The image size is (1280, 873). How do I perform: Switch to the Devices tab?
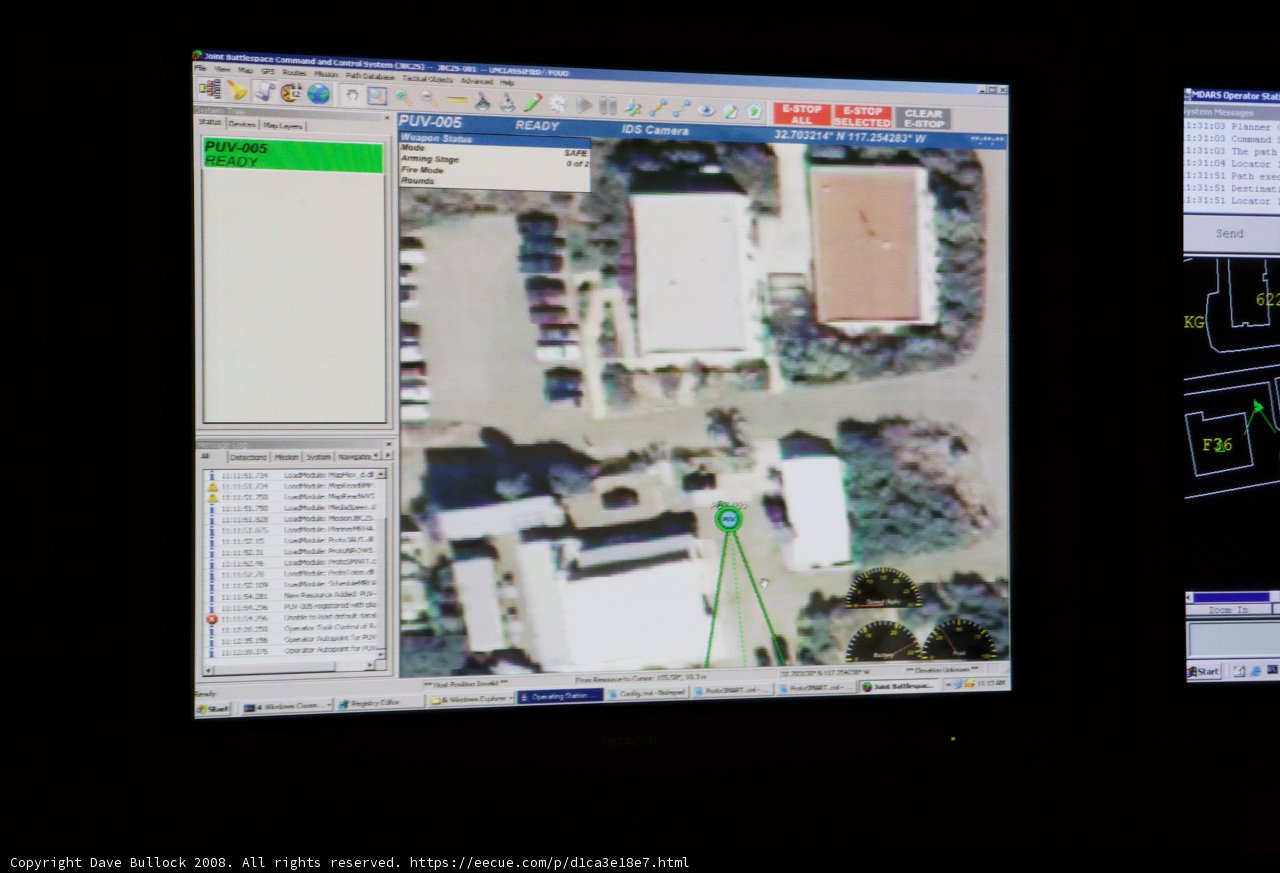point(242,124)
